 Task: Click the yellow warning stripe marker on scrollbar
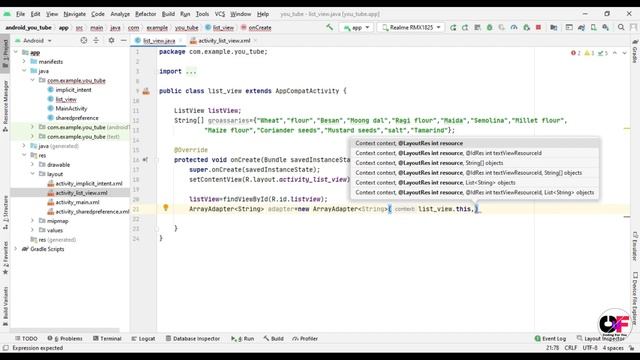click(x=627, y=129)
